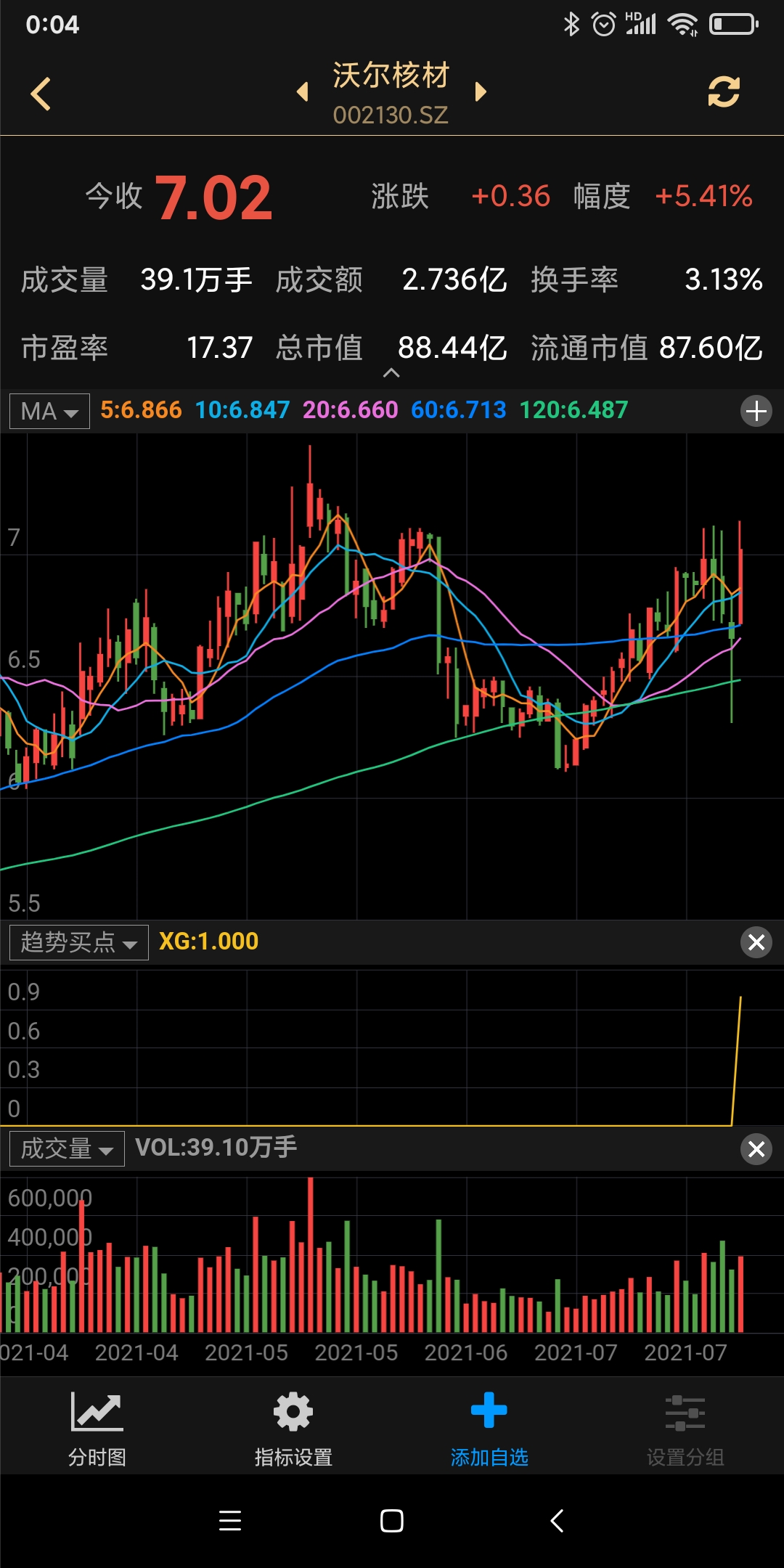Screen dimensions: 784x1568
Task: Open the 分时图 intraday chart
Action: (97, 1429)
